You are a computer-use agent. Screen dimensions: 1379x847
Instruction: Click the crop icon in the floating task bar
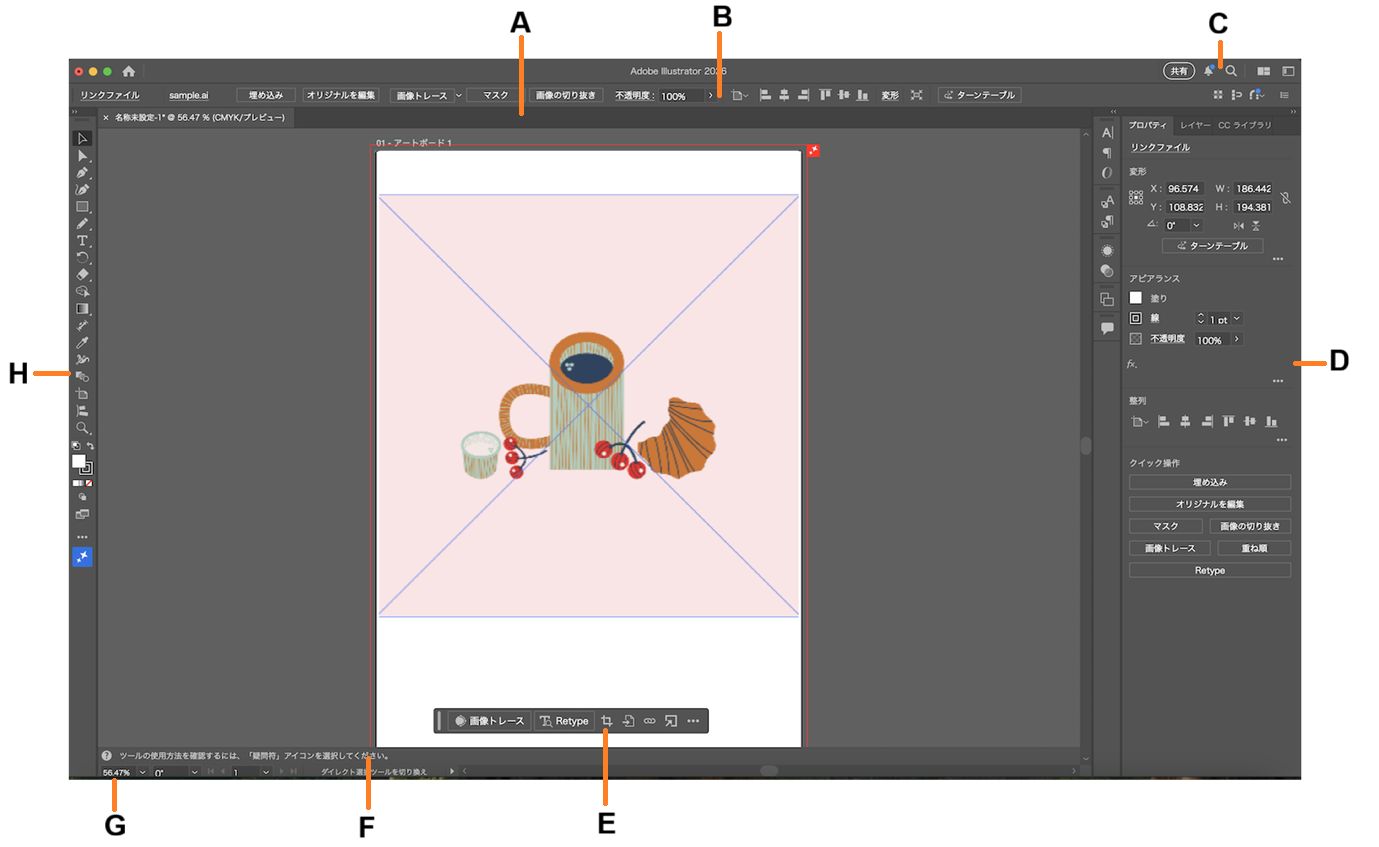coord(606,720)
